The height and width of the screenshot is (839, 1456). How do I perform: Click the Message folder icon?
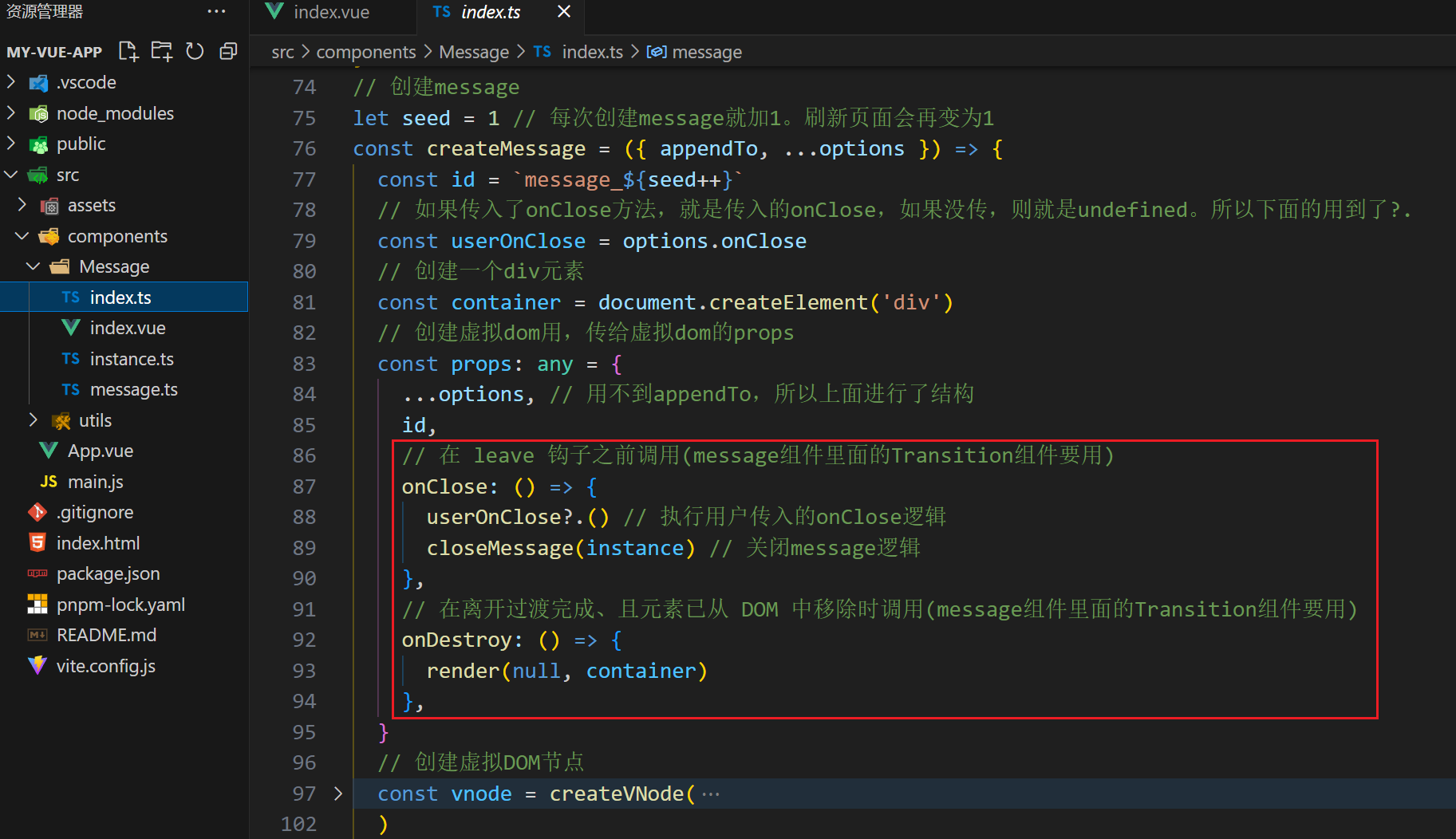click(60, 266)
